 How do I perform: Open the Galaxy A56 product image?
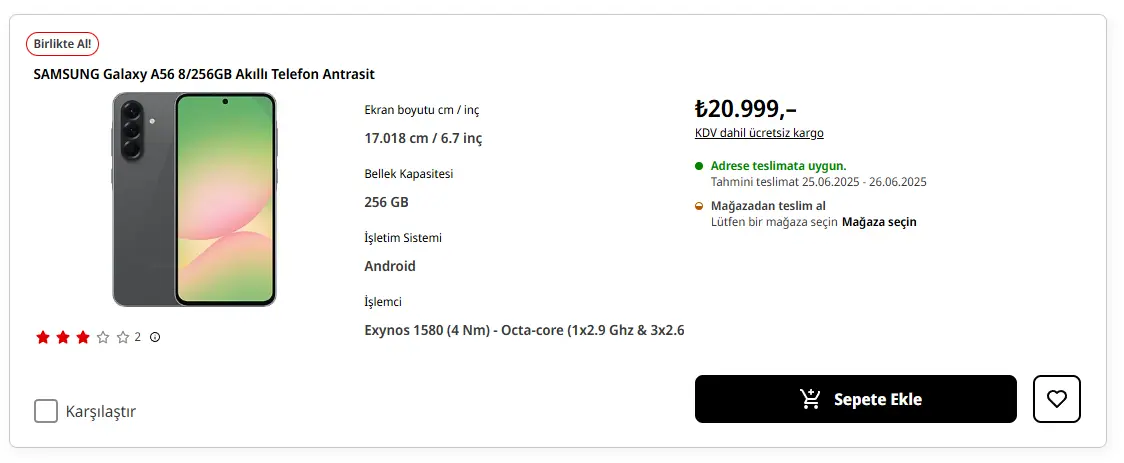(194, 199)
